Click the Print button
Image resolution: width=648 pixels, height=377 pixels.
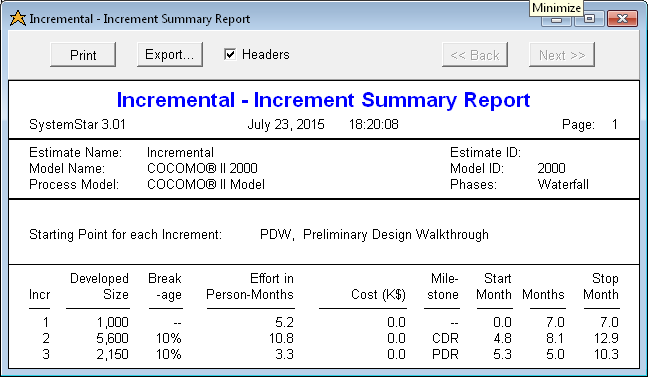[x=83, y=55]
